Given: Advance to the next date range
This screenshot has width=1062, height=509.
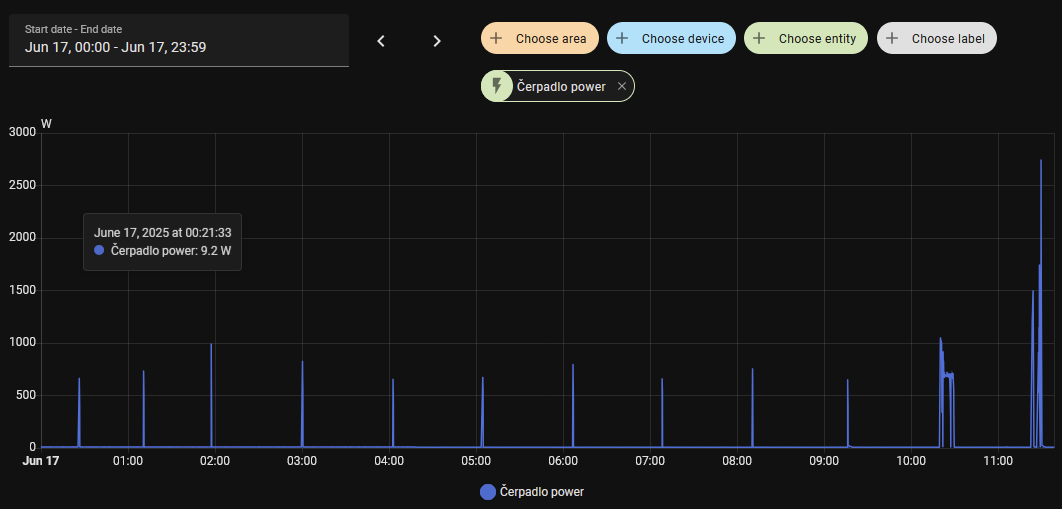Looking at the screenshot, I should [x=437, y=41].
